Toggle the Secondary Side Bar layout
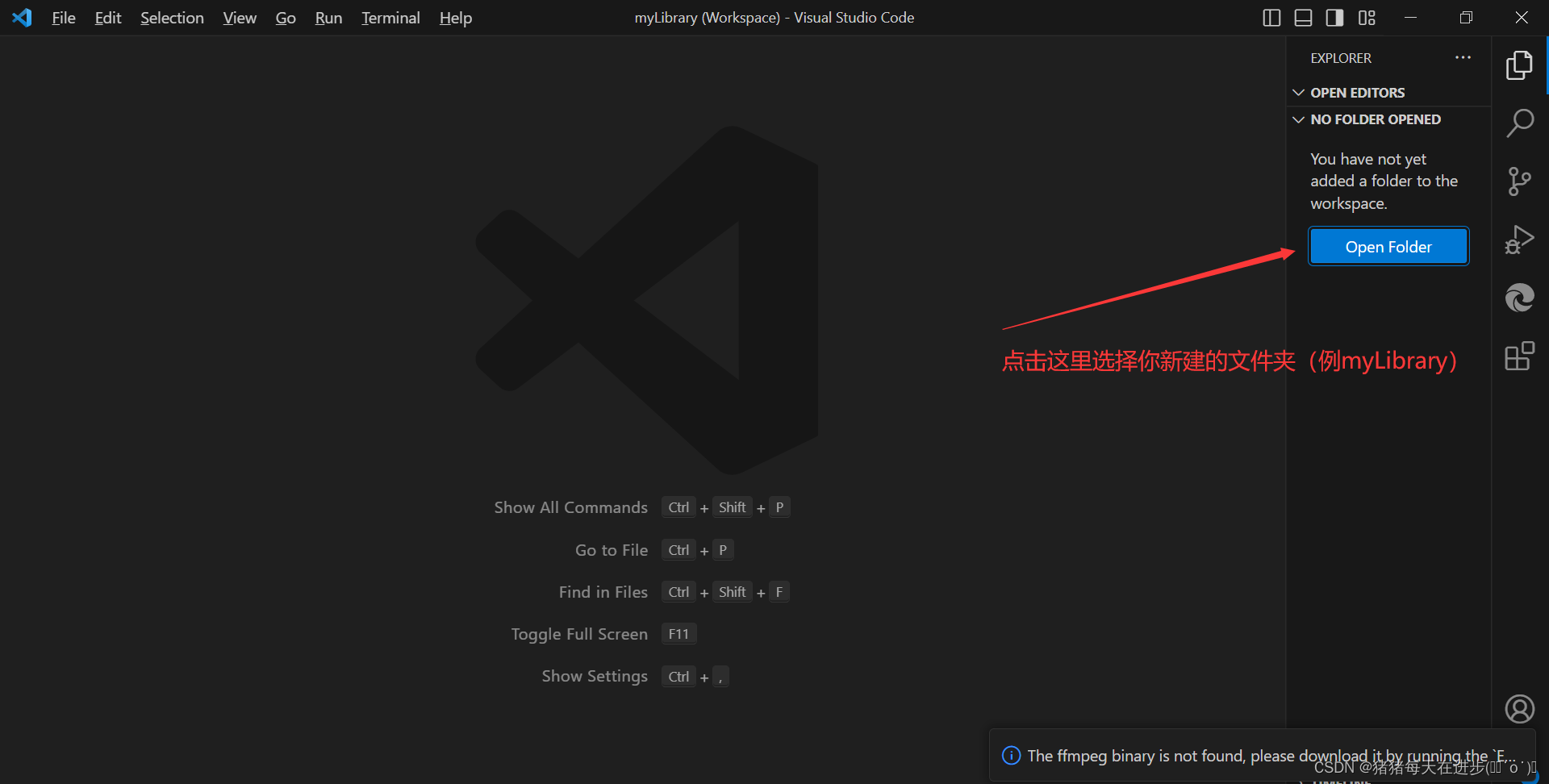 click(x=1334, y=18)
